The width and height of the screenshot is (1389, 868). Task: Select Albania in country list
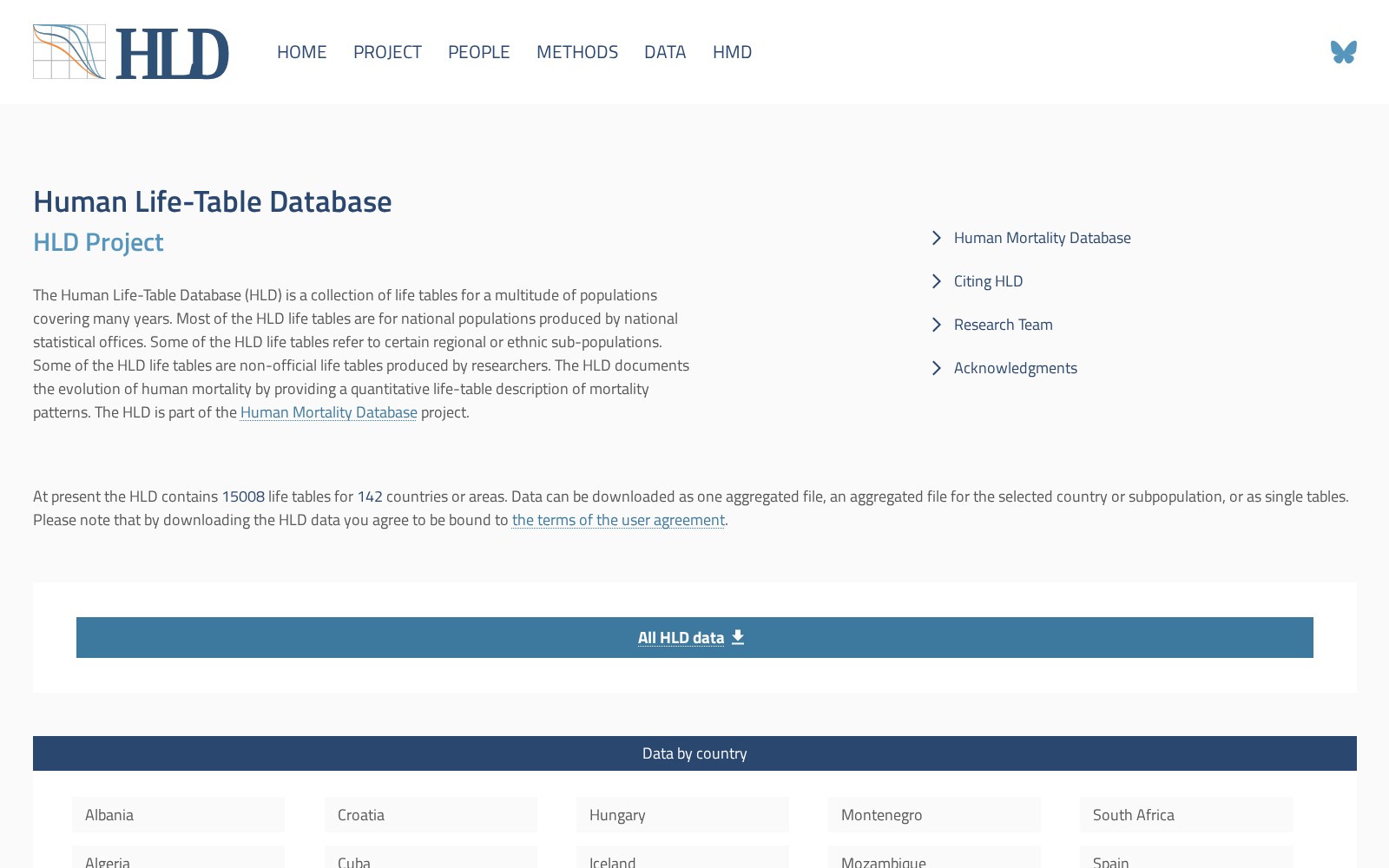click(x=178, y=815)
